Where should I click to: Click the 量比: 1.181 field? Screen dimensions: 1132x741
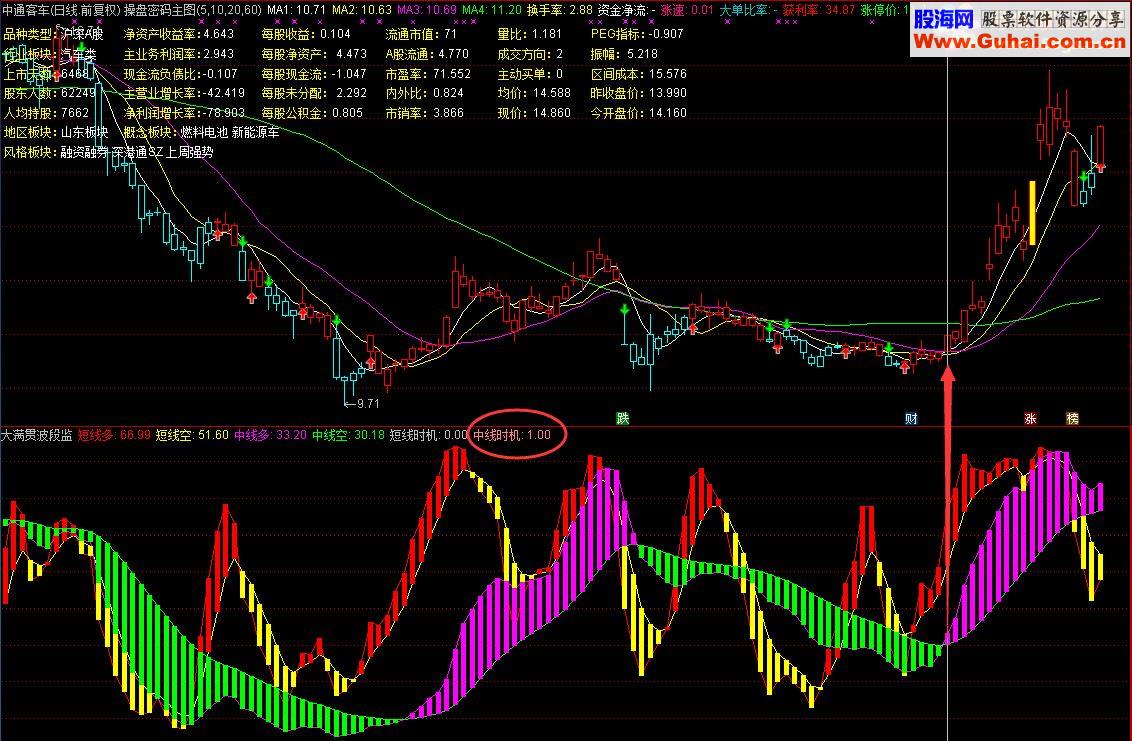529,34
